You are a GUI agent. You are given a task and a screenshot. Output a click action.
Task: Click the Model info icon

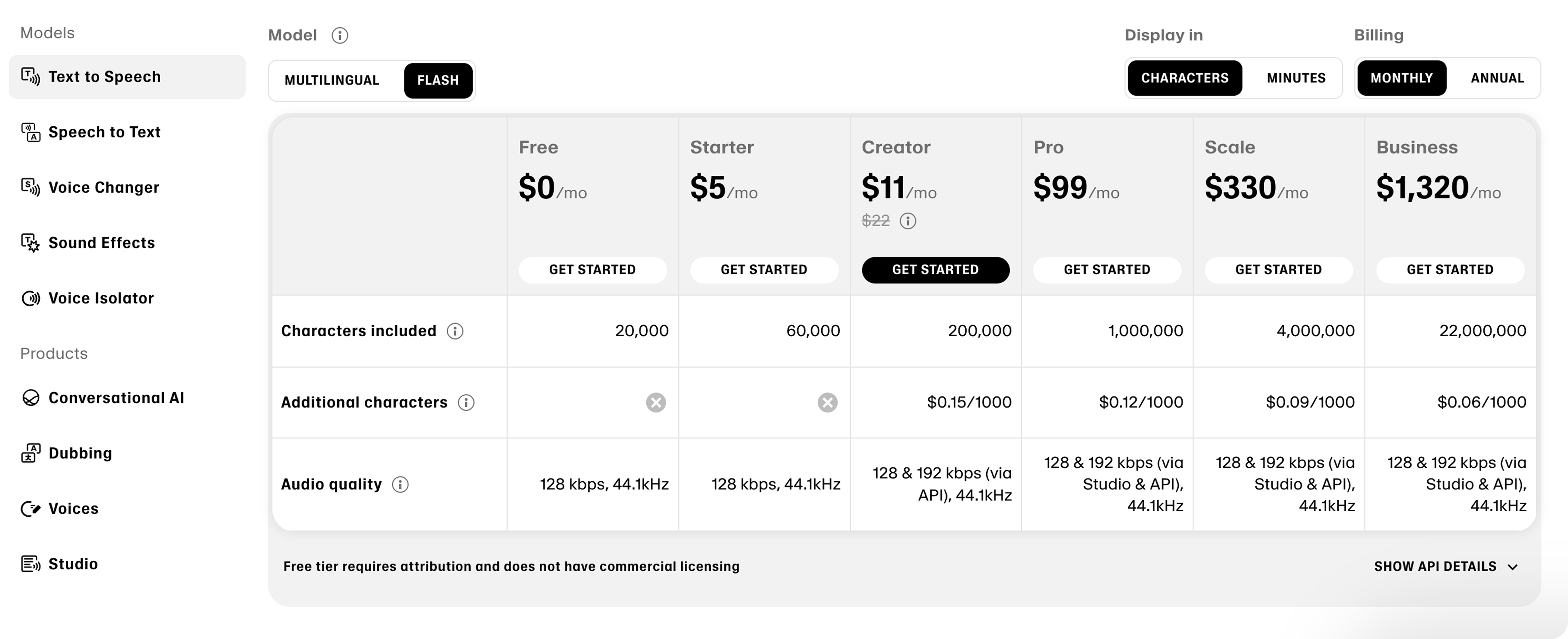[x=340, y=35]
